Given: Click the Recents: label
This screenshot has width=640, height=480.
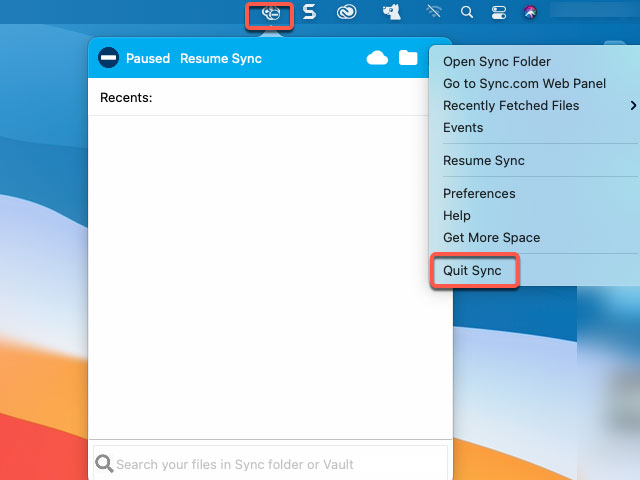Looking at the screenshot, I should (126, 98).
